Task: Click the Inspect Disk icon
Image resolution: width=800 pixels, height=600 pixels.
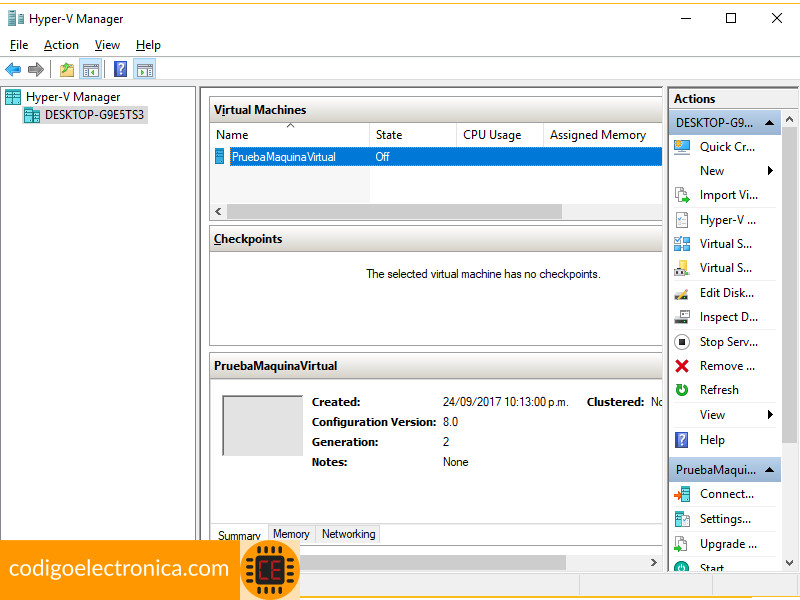Action: [x=682, y=317]
